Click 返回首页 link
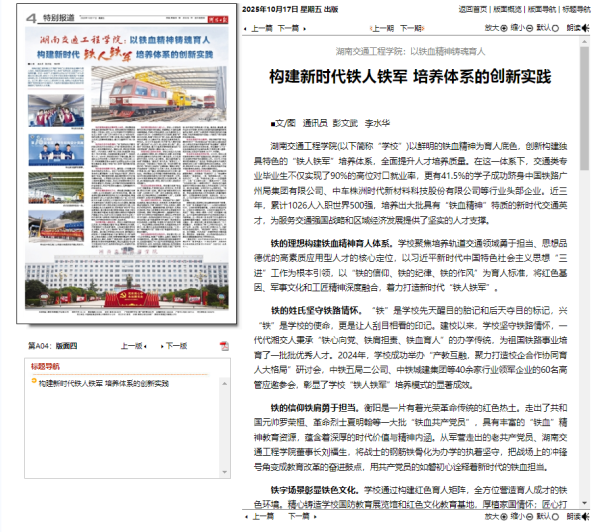Screen dimensions: 600x532 click(x=475, y=8)
